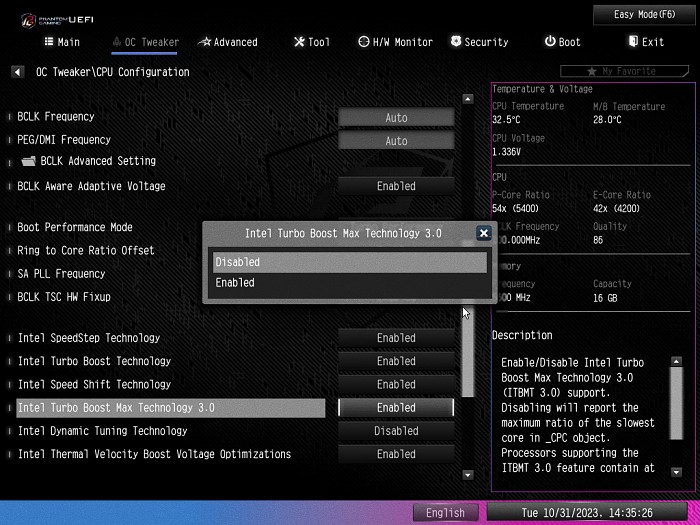
Task: Switch to Easy Mode (F6)
Action: pos(645,15)
